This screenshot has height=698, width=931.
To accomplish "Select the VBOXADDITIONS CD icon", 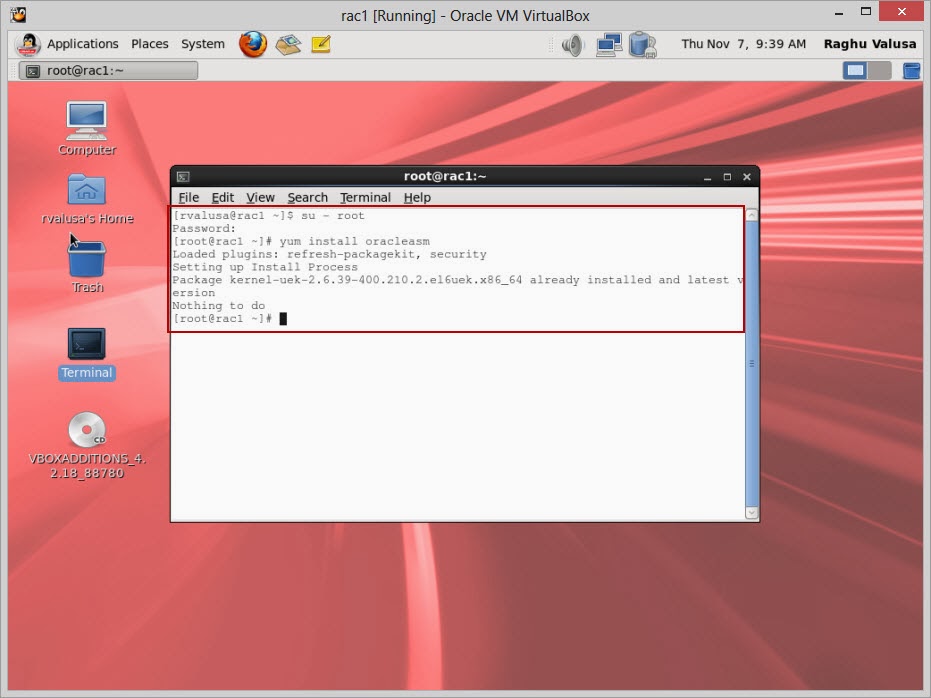I will coord(87,445).
